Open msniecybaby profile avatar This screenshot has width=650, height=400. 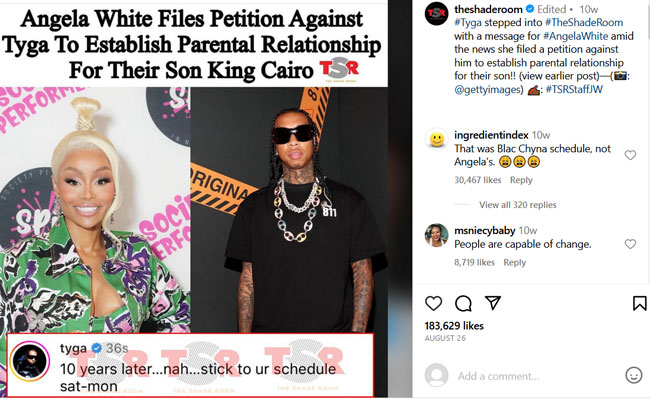coord(437,235)
